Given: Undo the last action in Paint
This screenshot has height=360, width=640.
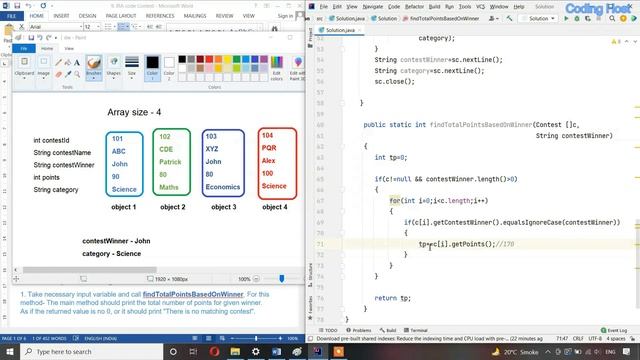Looking at the screenshot, I should pos(40,38).
